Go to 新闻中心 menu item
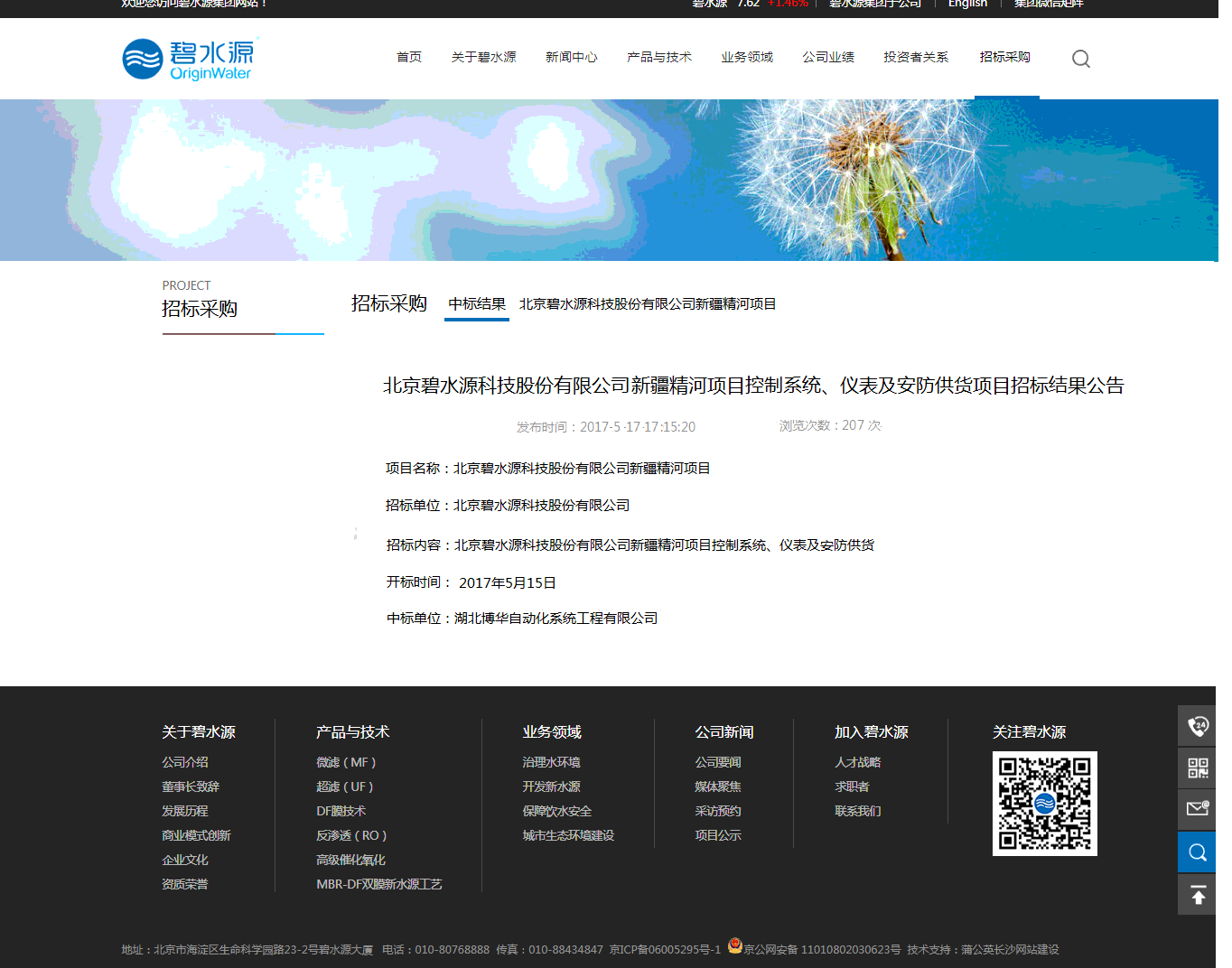Image resolution: width=1232 pixels, height=968 pixels. tap(572, 57)
